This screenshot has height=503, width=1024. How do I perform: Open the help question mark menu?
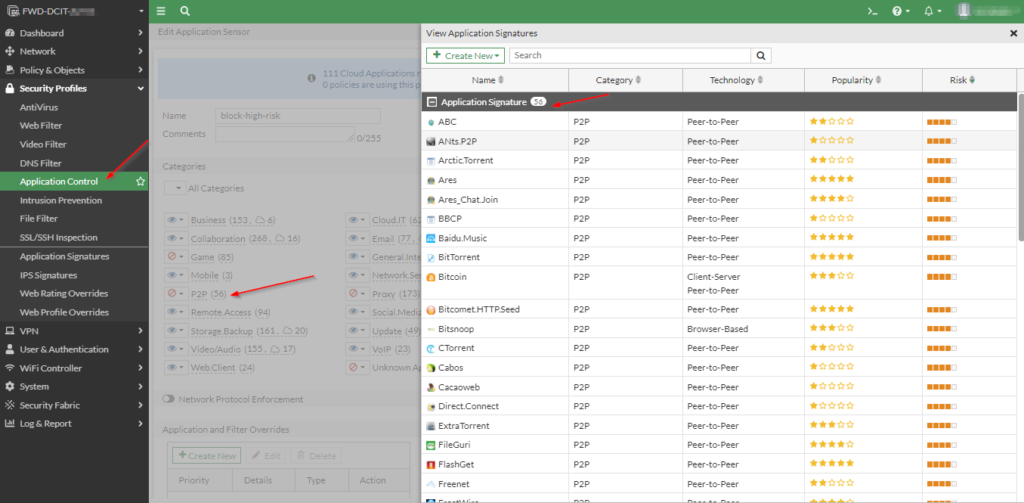tap(901, 11)
